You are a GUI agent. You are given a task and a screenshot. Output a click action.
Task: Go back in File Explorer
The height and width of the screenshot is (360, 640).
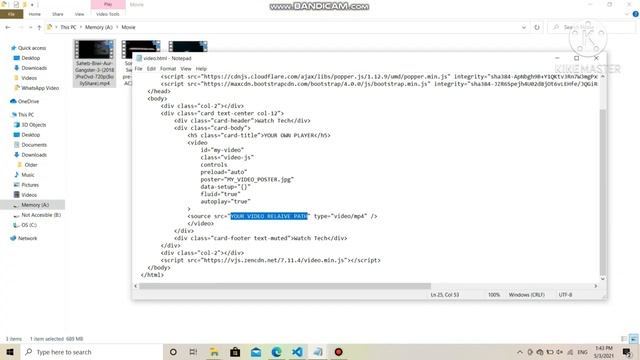click(8, 27)
